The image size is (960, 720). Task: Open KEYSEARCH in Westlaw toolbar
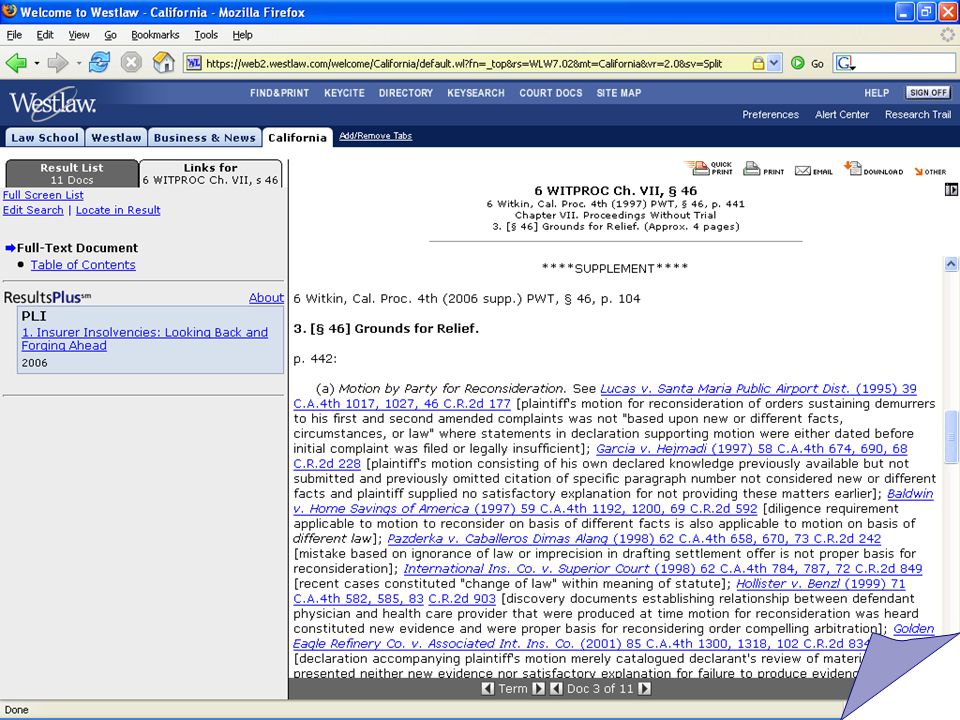476,93
